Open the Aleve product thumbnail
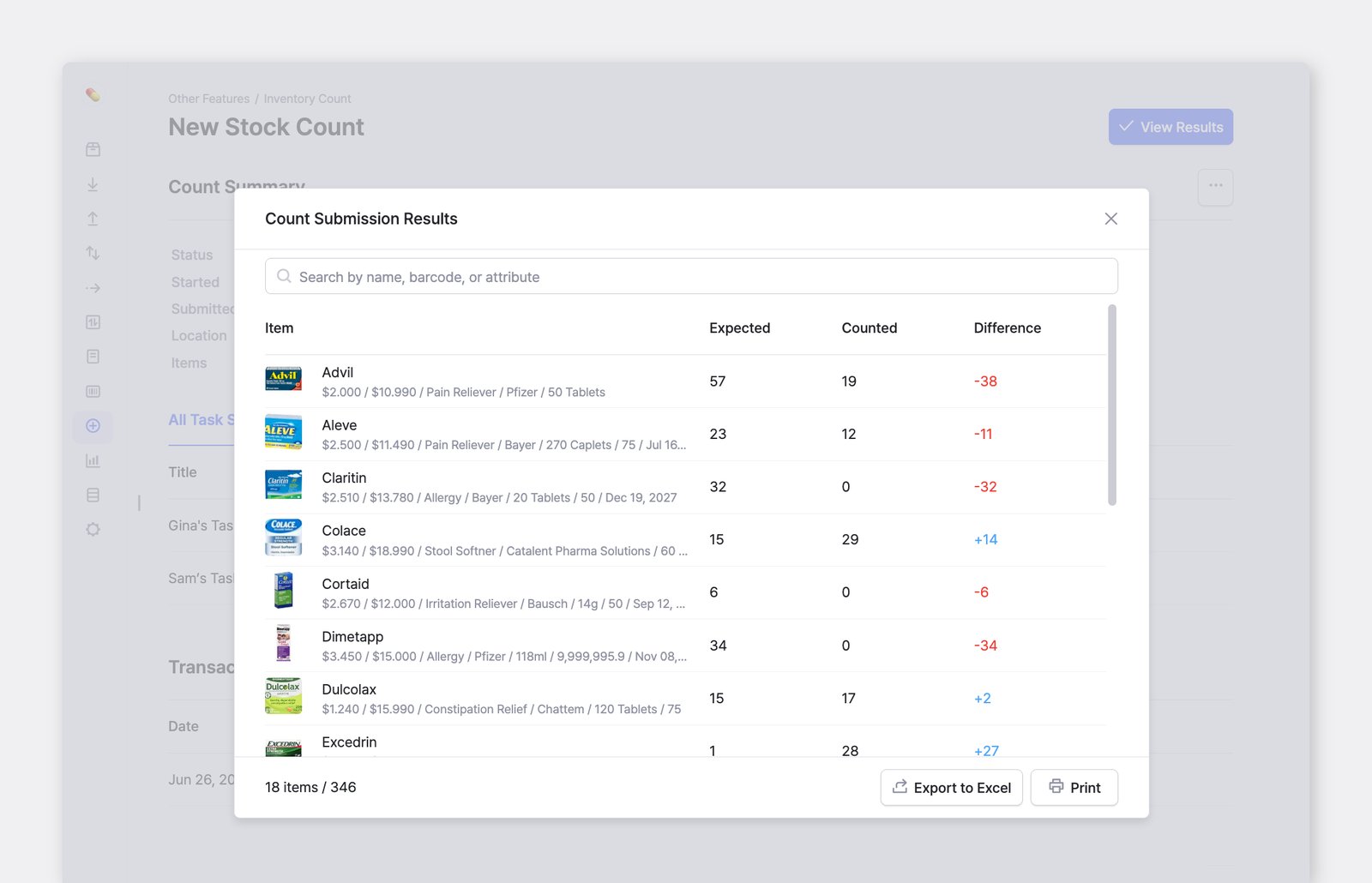This screenshot has width=1372, height=883. pos(283,434)
